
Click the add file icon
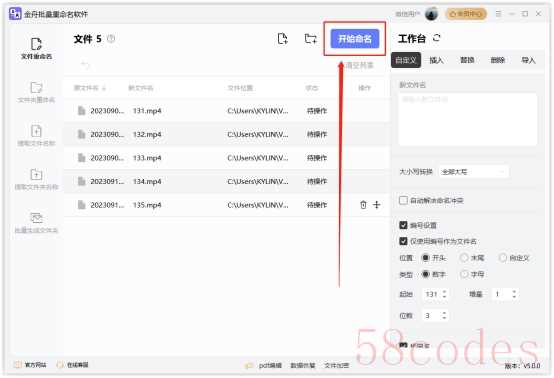click(x=283, y=39)
